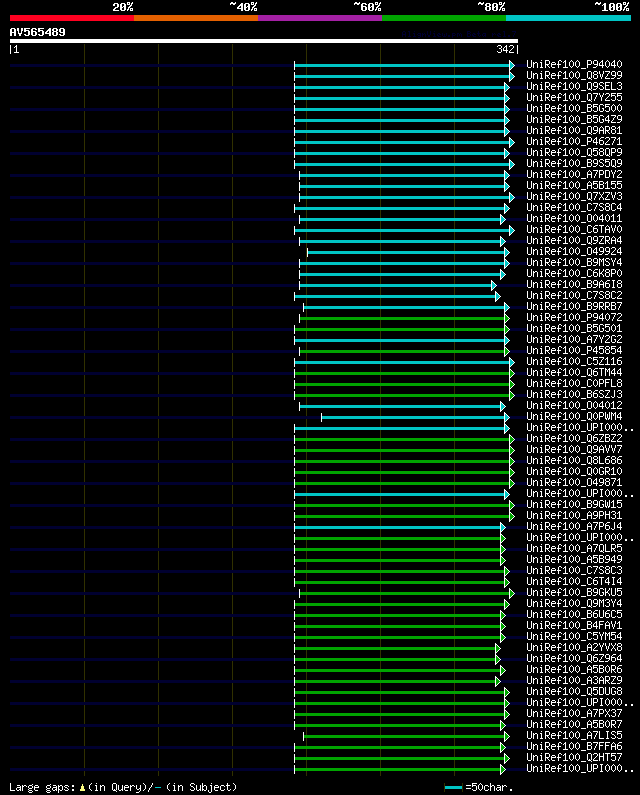Select the UniRef100_Q9ZRA4 label
This screenshot has height=795, width=640.
(574, 240)
